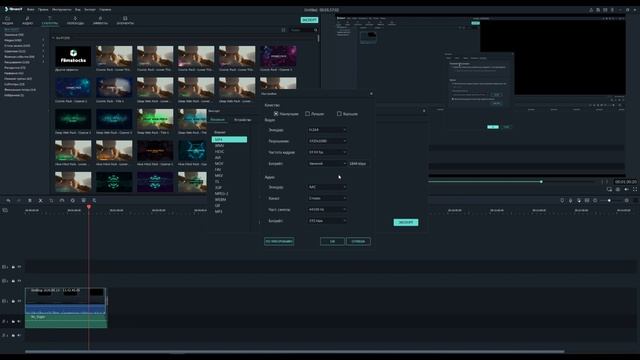Switch titles library to grid view icon

click(283, 30)
